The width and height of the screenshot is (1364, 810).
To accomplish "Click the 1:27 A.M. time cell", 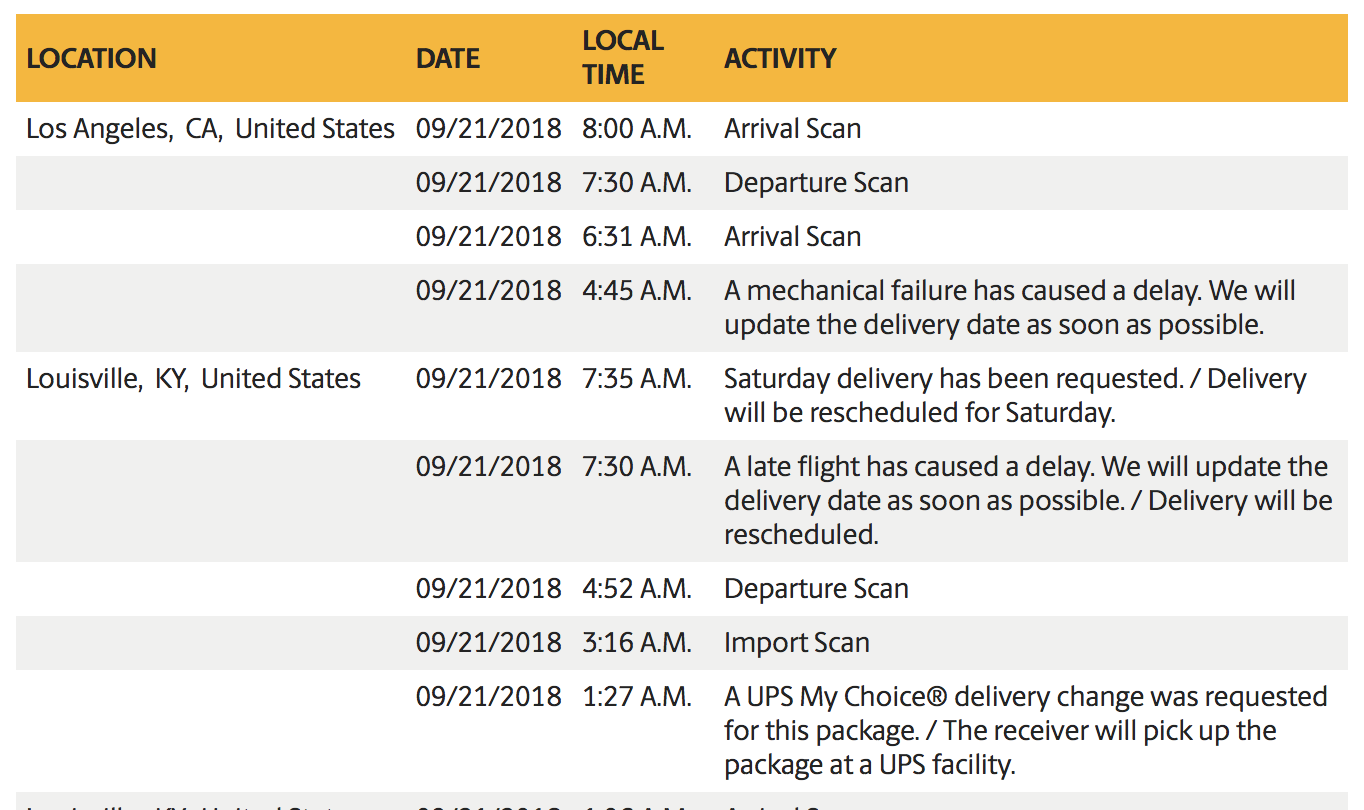I will [637, 697].
